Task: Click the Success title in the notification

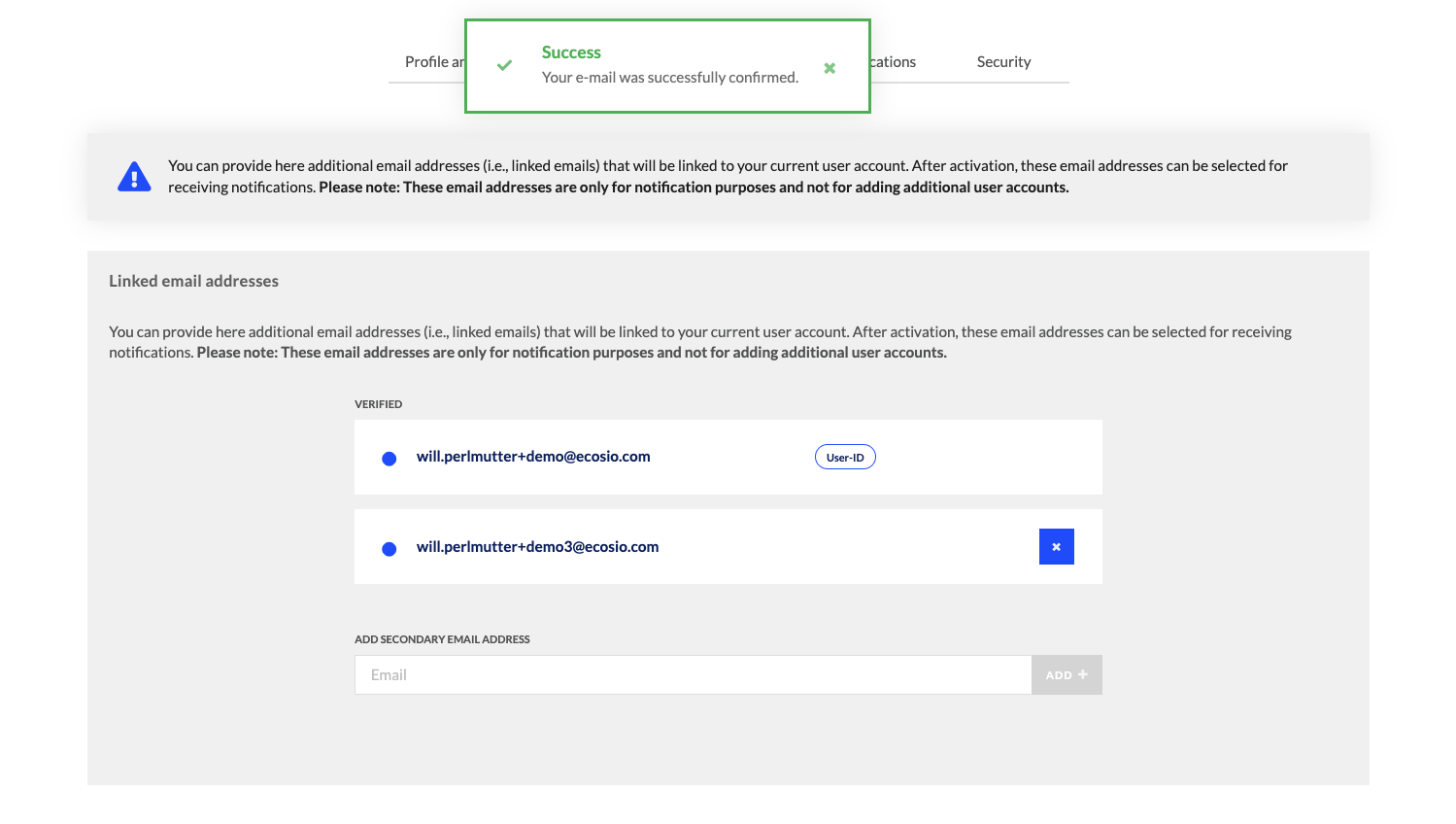Action: (571, 52)
